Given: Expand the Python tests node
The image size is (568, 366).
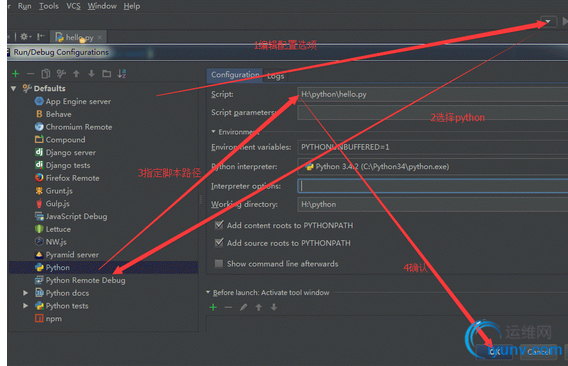Looking at the screenshot, I should pos(25,305).
